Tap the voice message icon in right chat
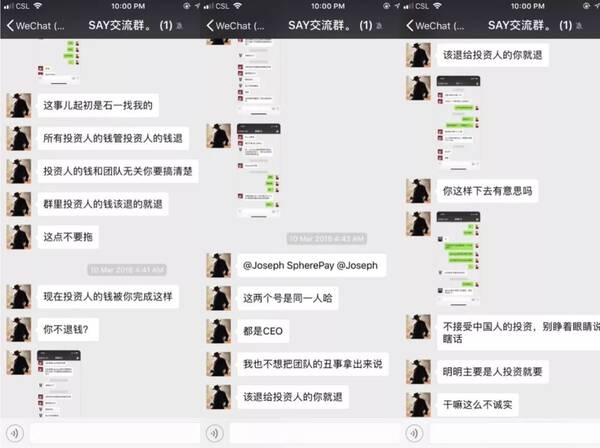 [x=414, y=433]
